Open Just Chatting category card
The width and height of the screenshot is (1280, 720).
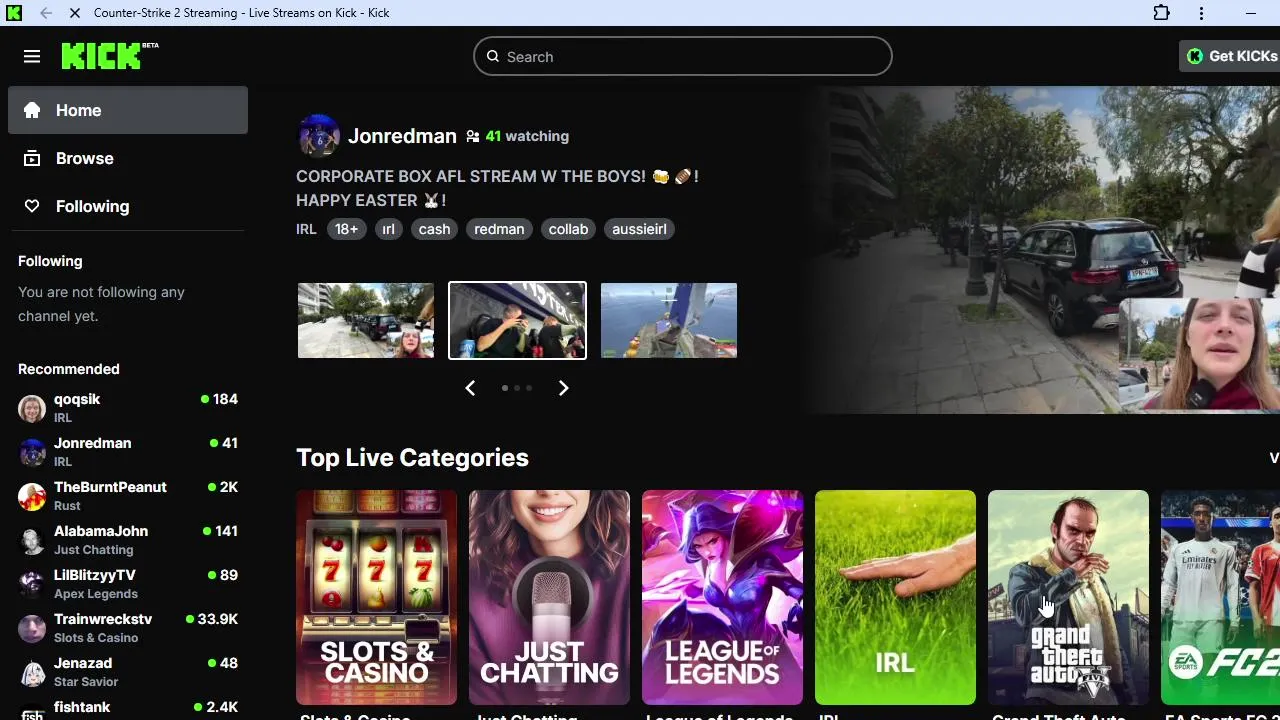coord(549,597)
